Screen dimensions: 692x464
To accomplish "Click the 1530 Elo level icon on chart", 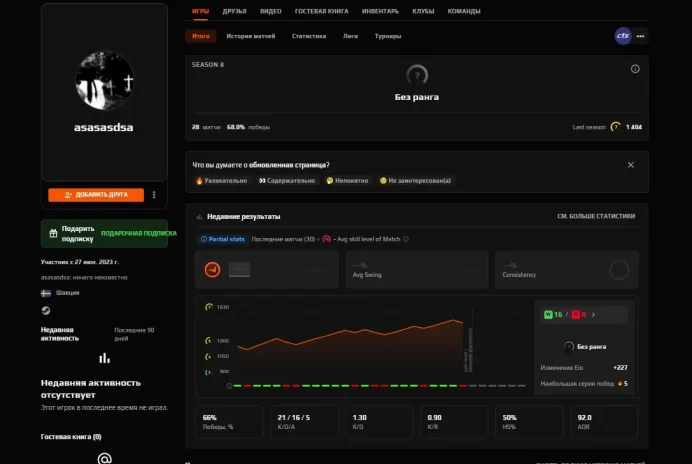I will click(209, 307).
